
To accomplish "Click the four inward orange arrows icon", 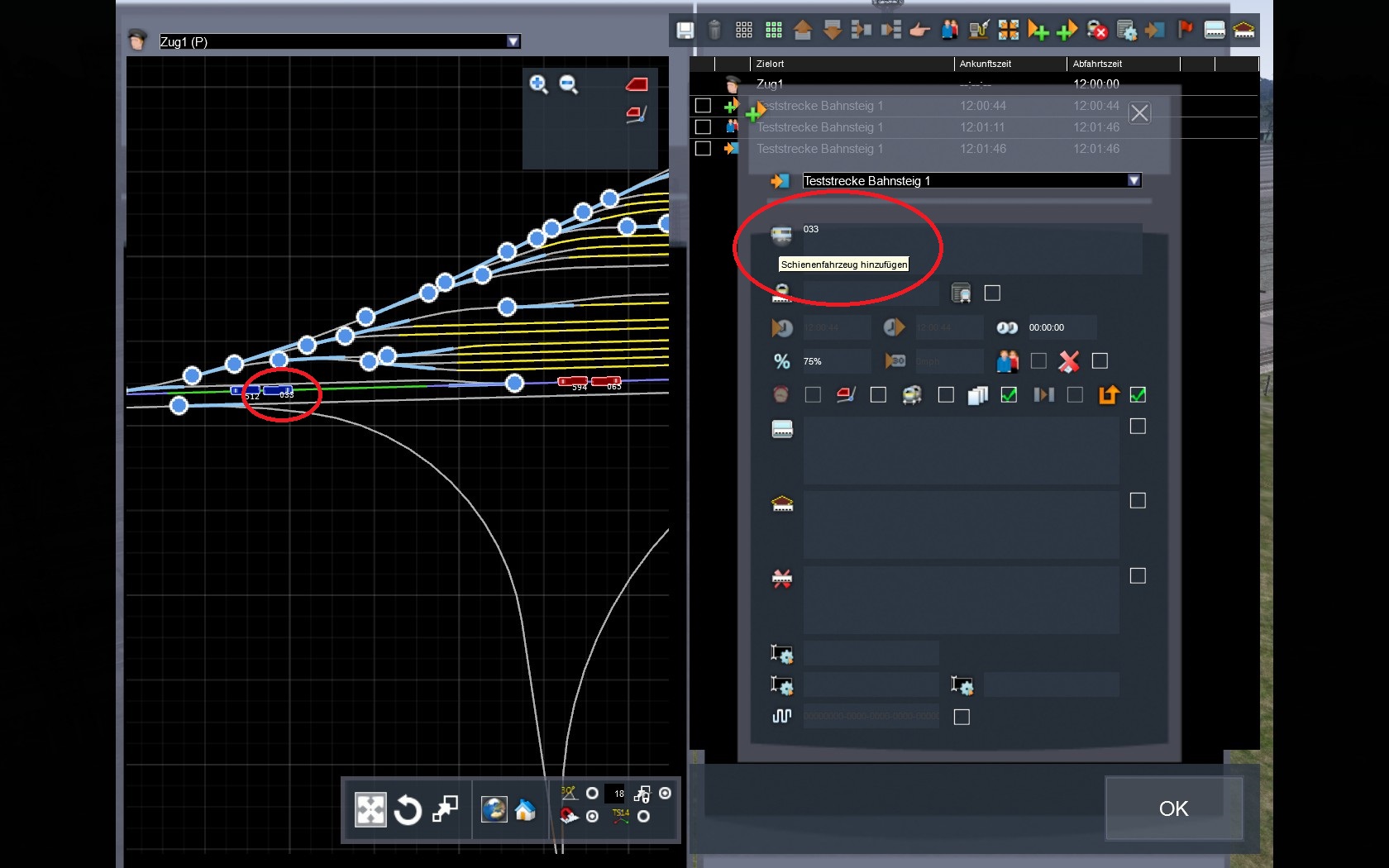I will pos(1009,31).
